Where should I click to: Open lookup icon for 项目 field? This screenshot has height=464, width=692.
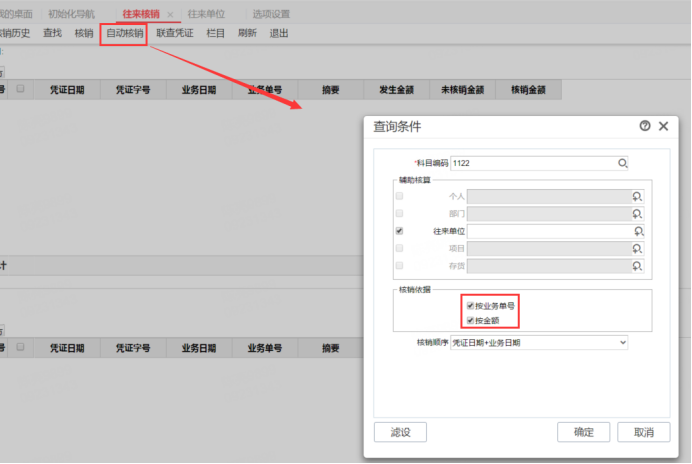pyautogui.click(x=636, y=248)
